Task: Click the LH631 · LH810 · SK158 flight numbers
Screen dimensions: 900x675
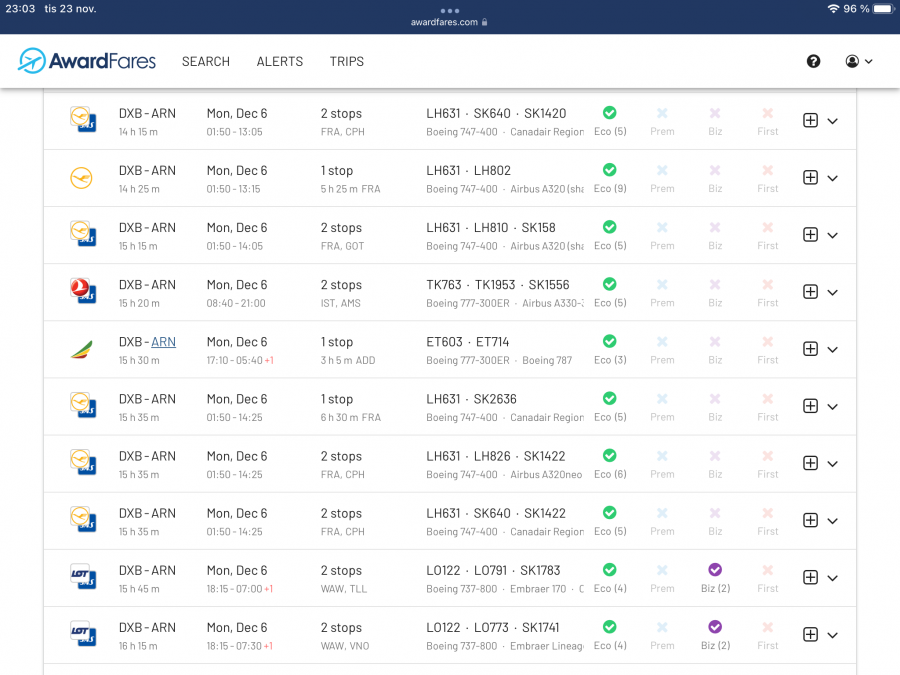Action: tap(490, 228)
